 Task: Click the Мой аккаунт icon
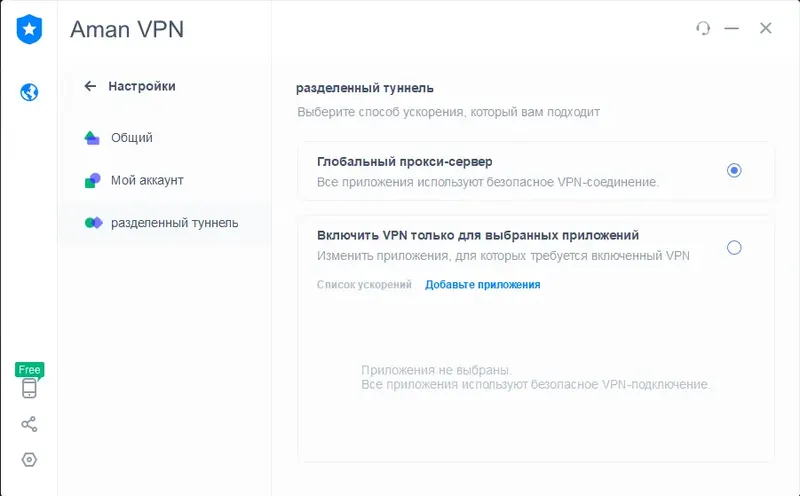coord(92,180)
